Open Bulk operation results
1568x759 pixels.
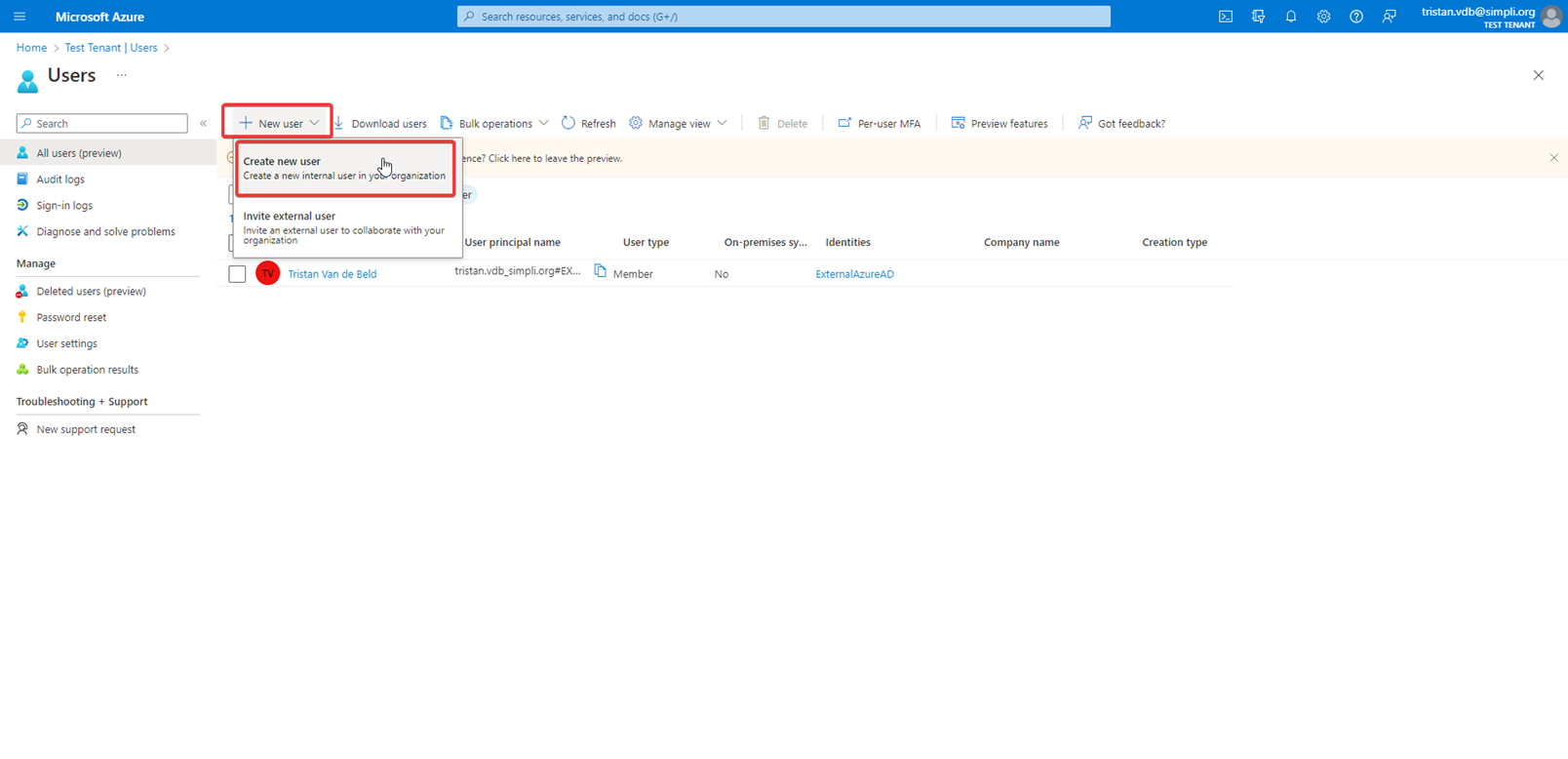click(87, 371)
